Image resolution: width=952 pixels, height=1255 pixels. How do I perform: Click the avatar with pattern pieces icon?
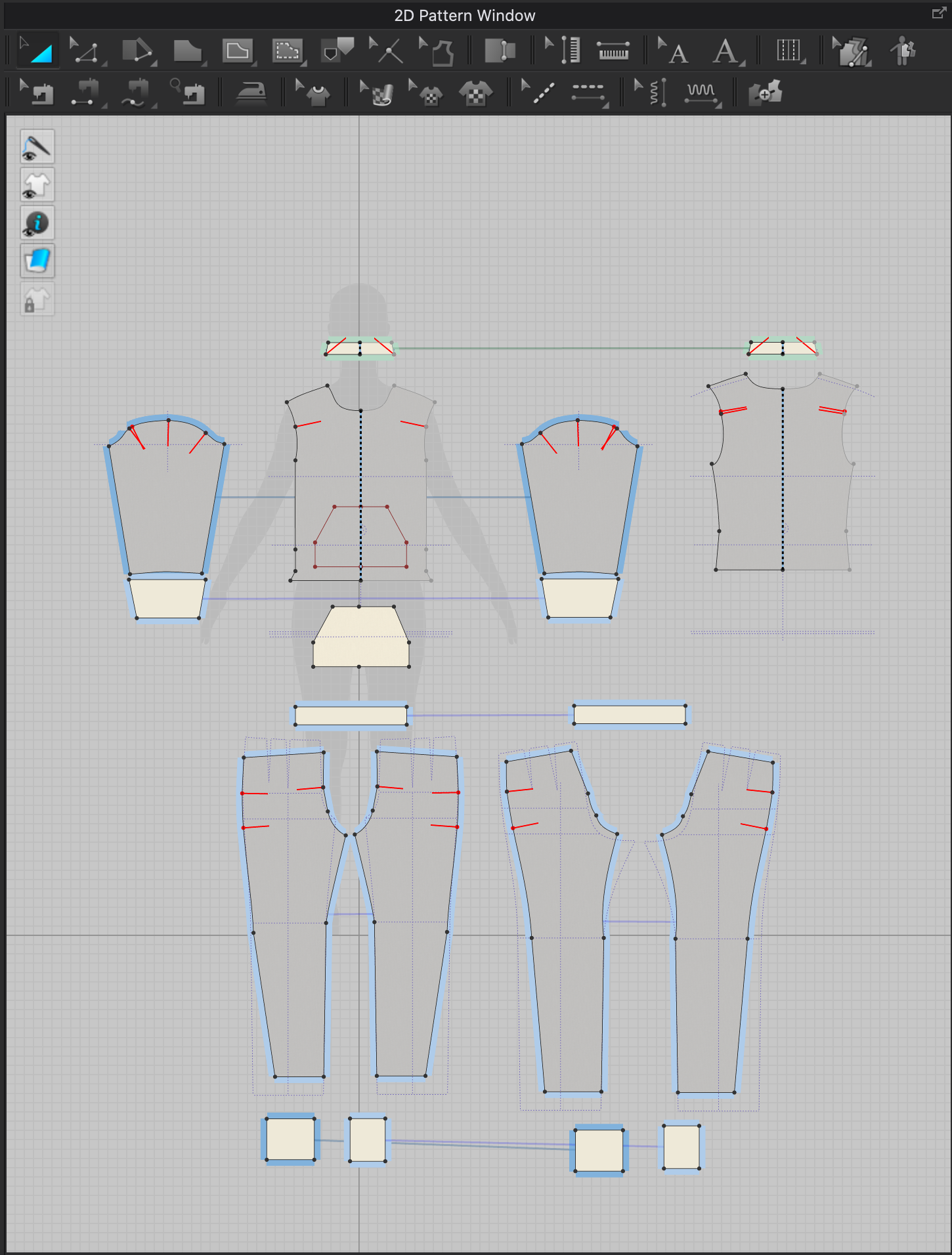pyautogui.click(x=904, y=51)
